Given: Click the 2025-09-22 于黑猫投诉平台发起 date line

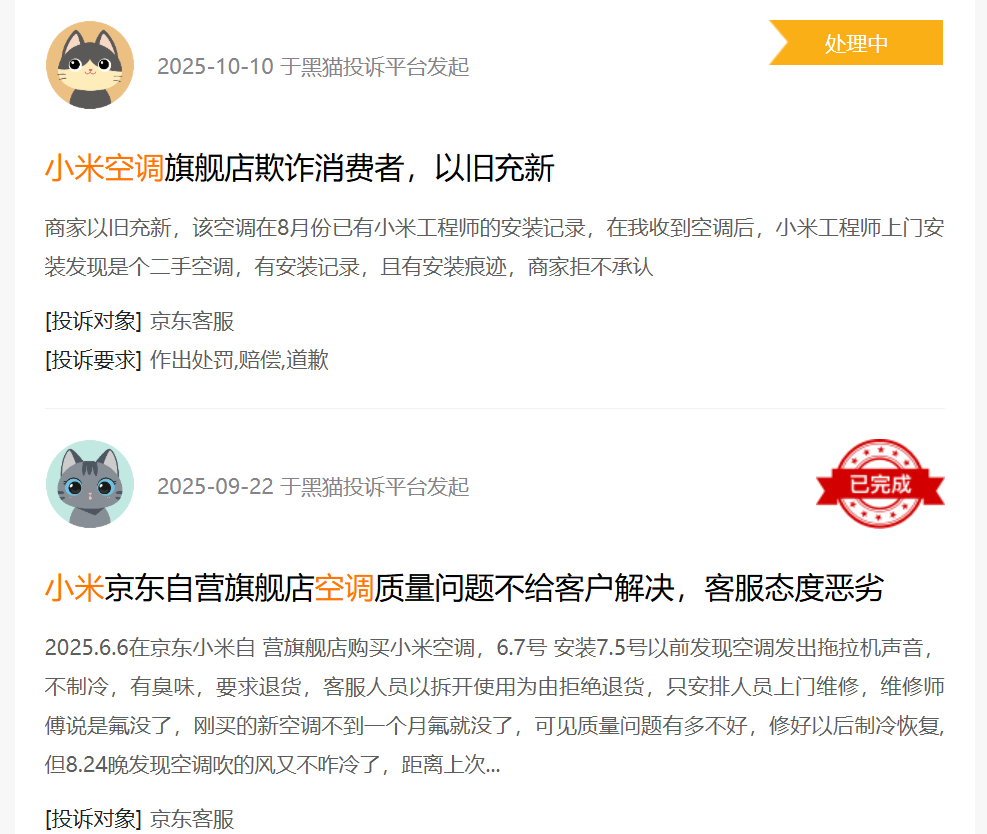Looking at the screenshot, I should (x=313, y=486).
